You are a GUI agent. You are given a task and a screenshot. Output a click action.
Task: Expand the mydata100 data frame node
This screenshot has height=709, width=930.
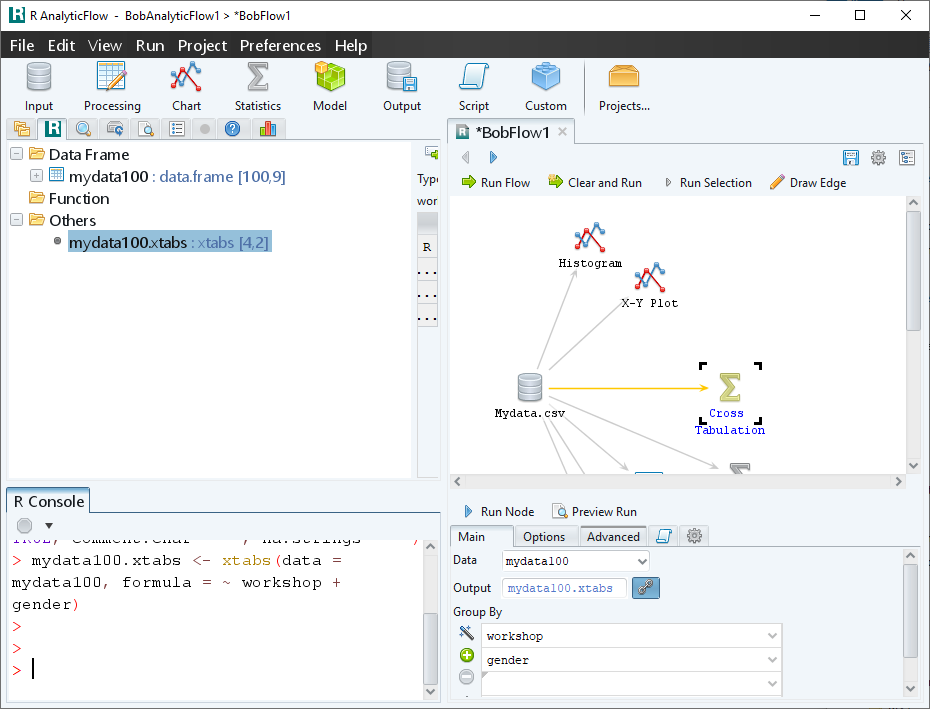point(37,176)
